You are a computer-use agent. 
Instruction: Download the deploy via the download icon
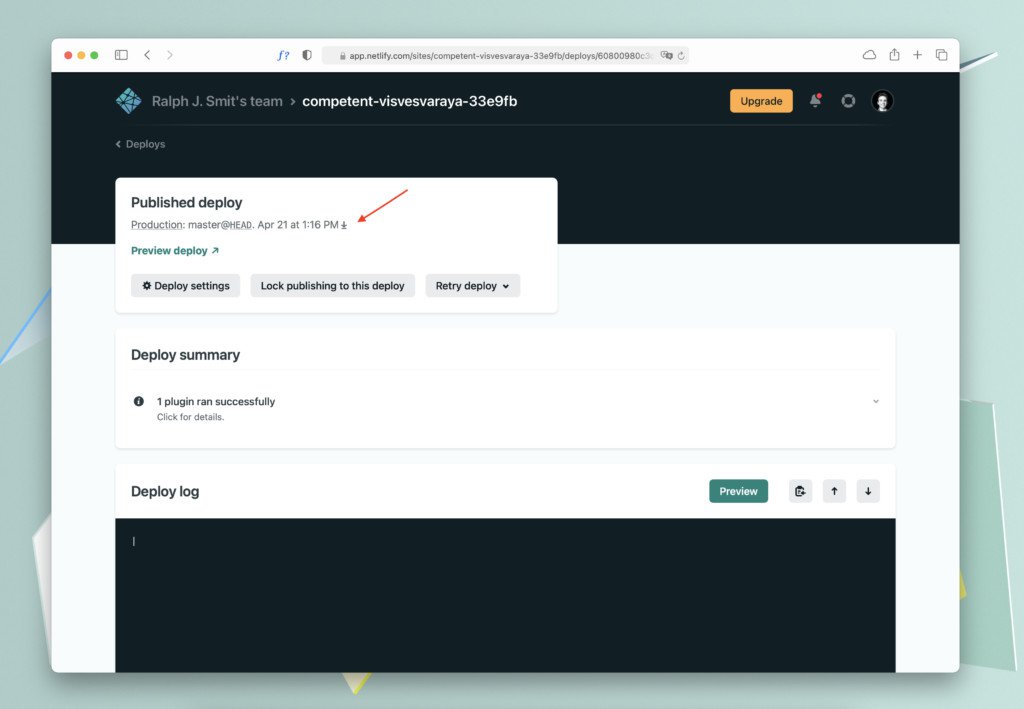(x=344, y=225)
